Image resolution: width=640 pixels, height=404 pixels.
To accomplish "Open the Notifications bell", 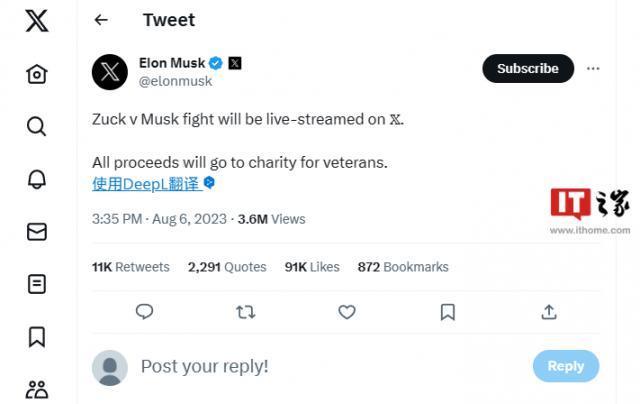I will pos(37,179).
